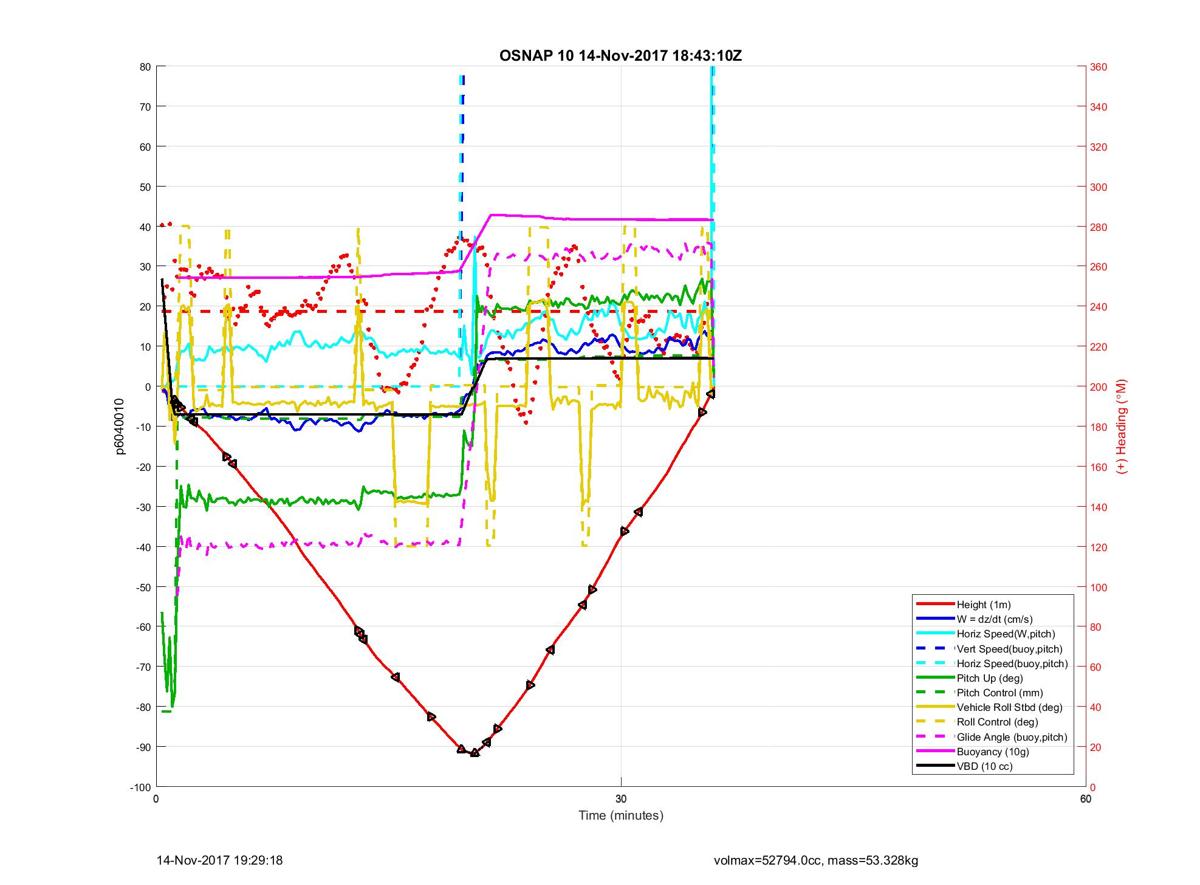Screen dimensions: 1200x885
Task: Click the 'Roll Control (deg)' legend entry
Action: (998, 722)
